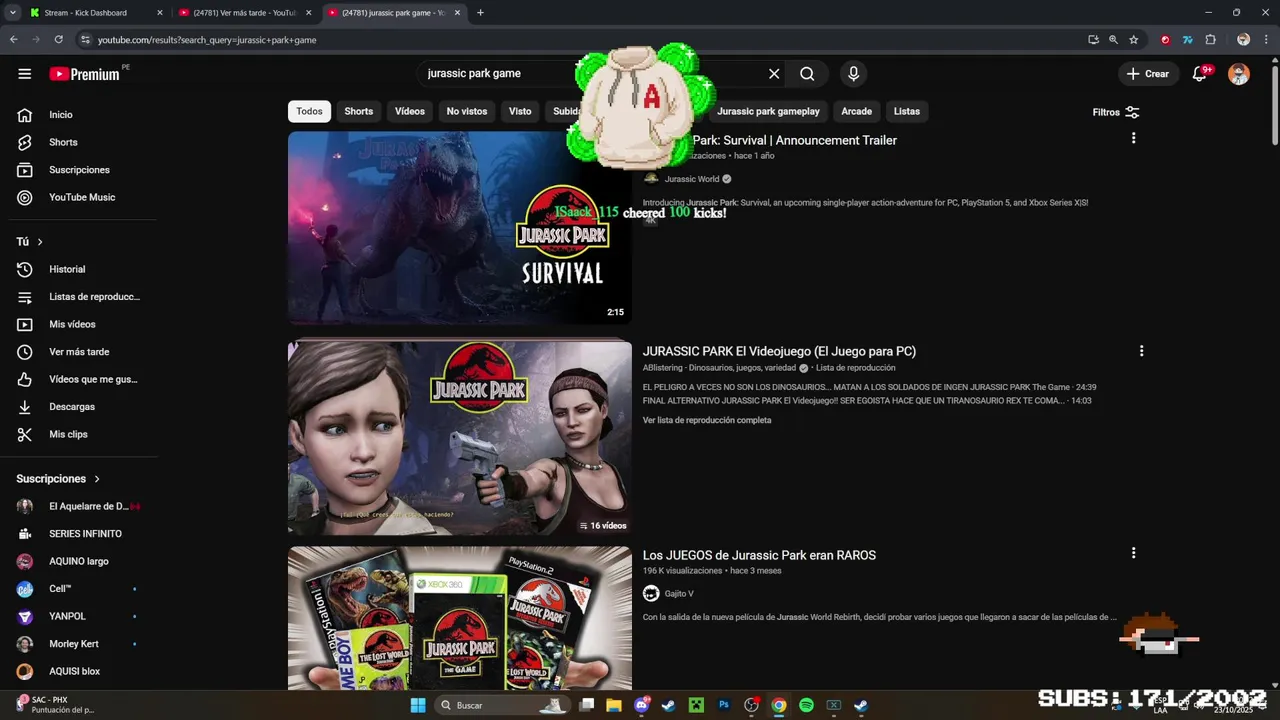This screenshot has width=1280, height=720.
Task: Expand the Suscripciones section header
Action: point(58,479)
